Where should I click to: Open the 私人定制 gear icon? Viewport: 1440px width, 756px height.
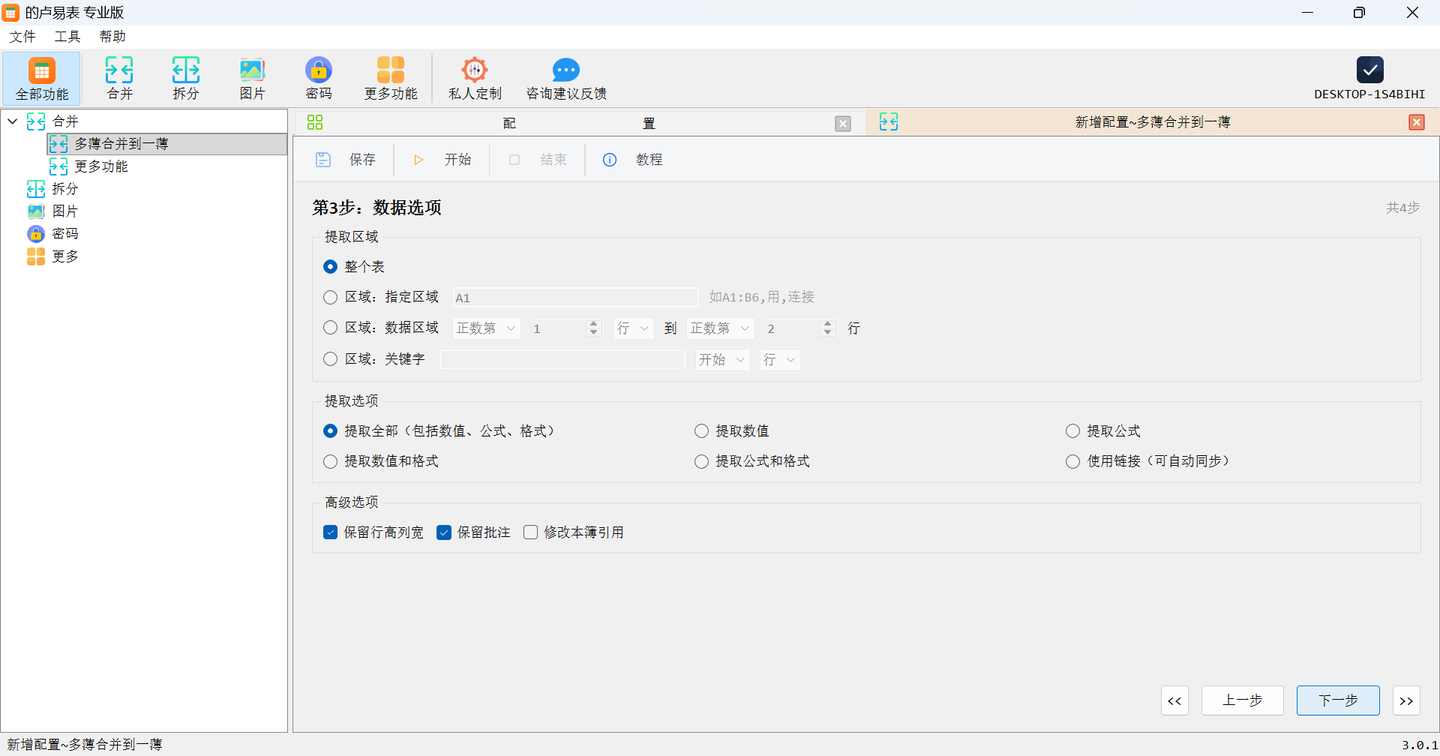click(474, 70)
